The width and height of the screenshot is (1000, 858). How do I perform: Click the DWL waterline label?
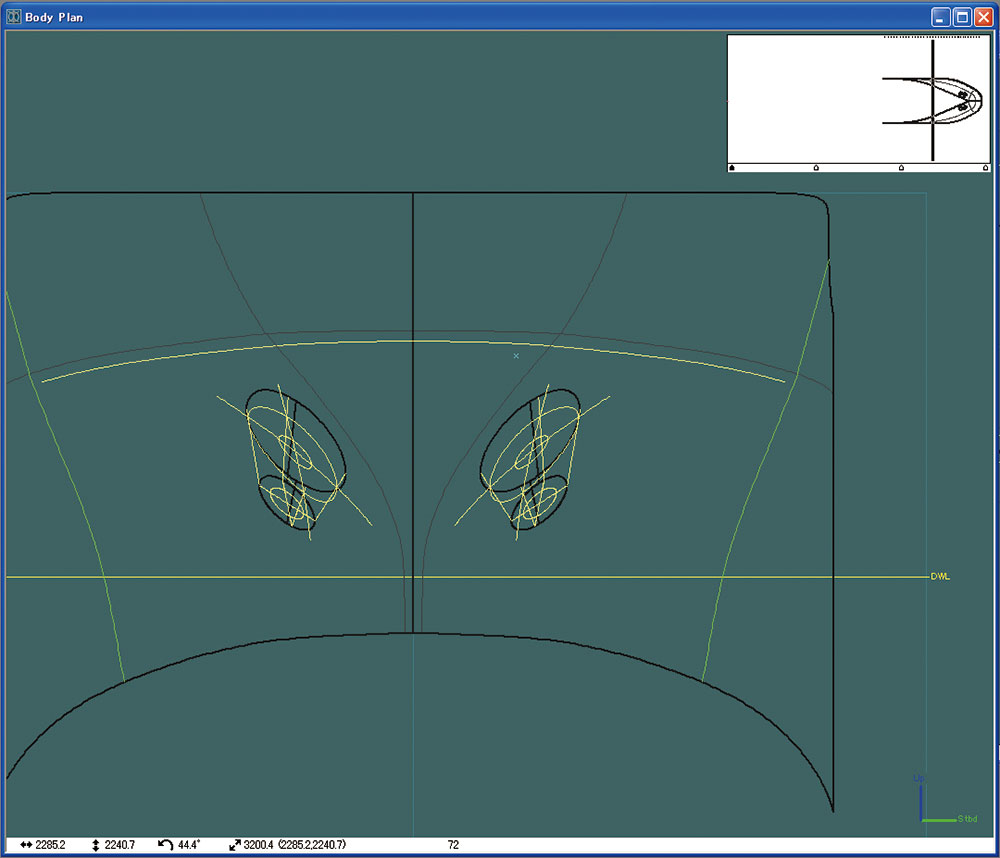point(940,577)
